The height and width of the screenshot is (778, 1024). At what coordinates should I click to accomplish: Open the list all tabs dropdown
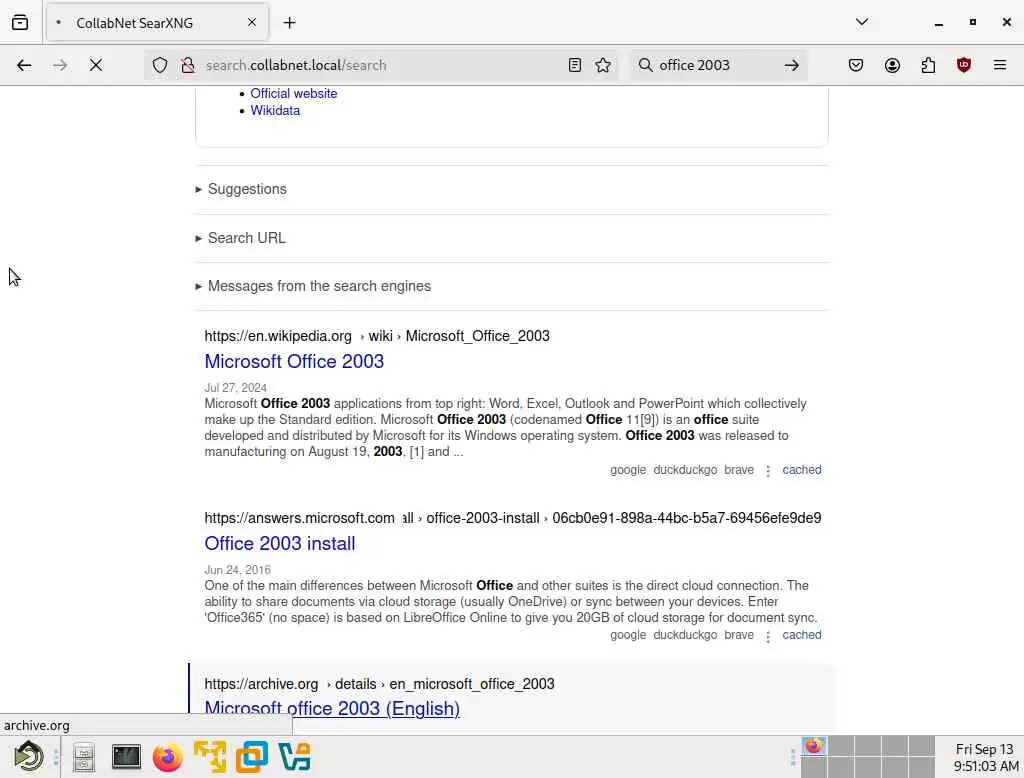click(x=861, y=22)
